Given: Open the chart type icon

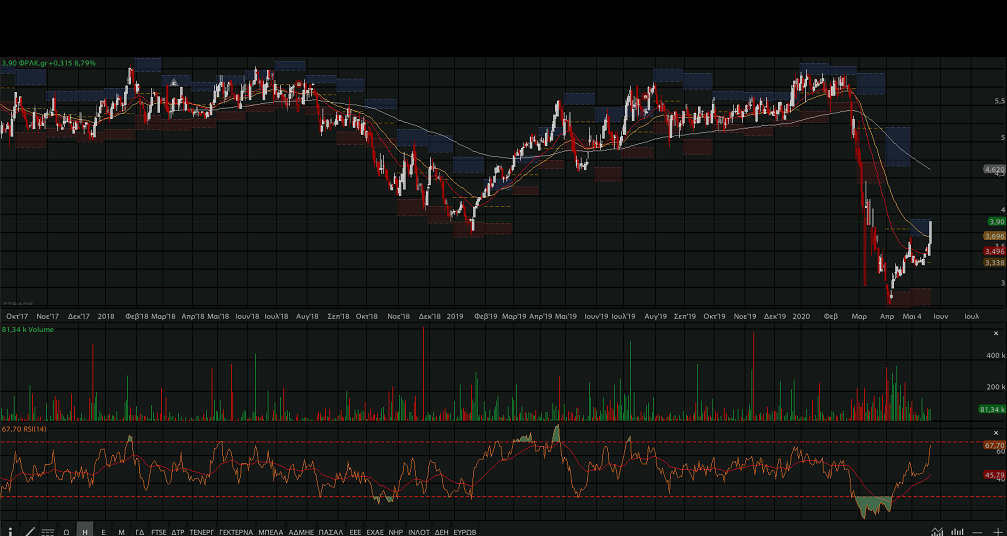Looking at the screenshot, I should tap(936, 531).
